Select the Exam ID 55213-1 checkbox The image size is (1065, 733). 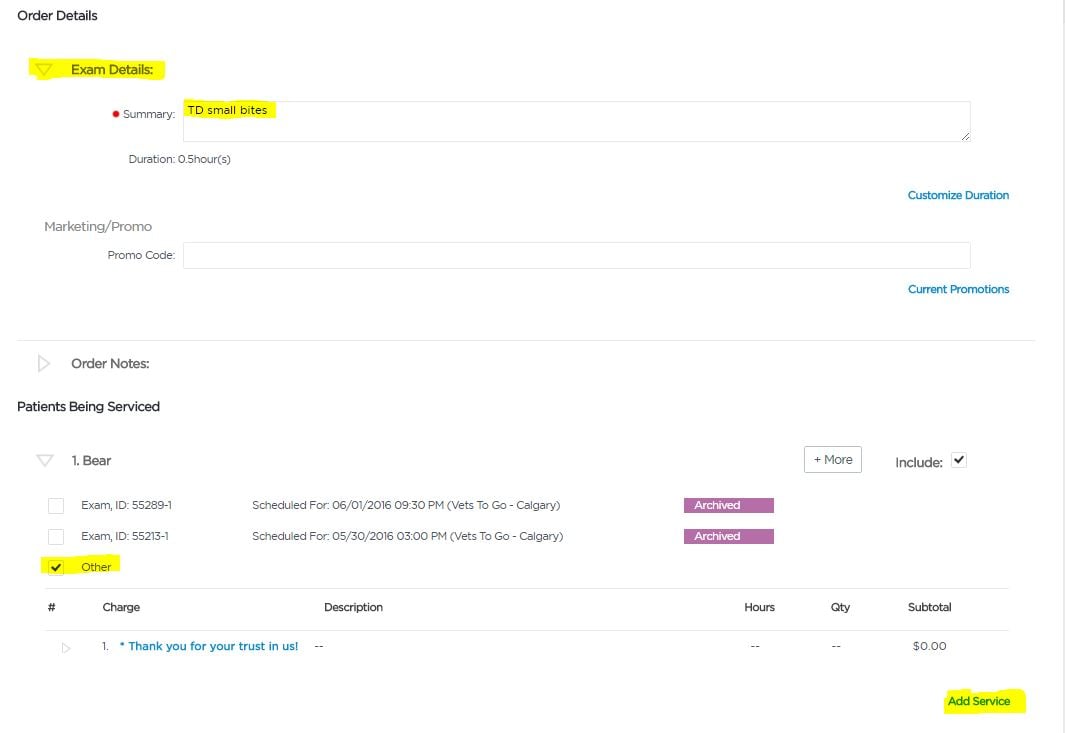56,536
